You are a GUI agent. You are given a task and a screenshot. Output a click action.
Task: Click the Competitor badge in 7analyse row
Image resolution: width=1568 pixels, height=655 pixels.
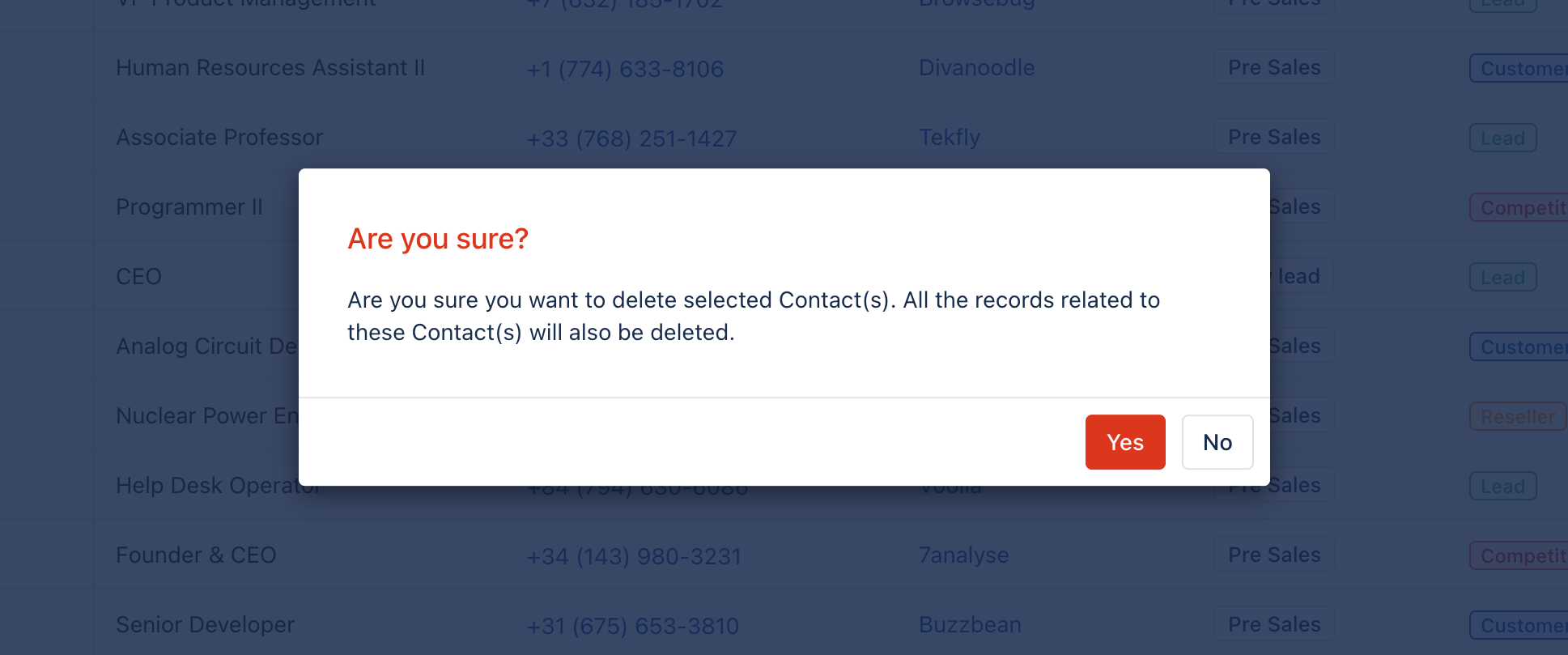point(1519,556)
